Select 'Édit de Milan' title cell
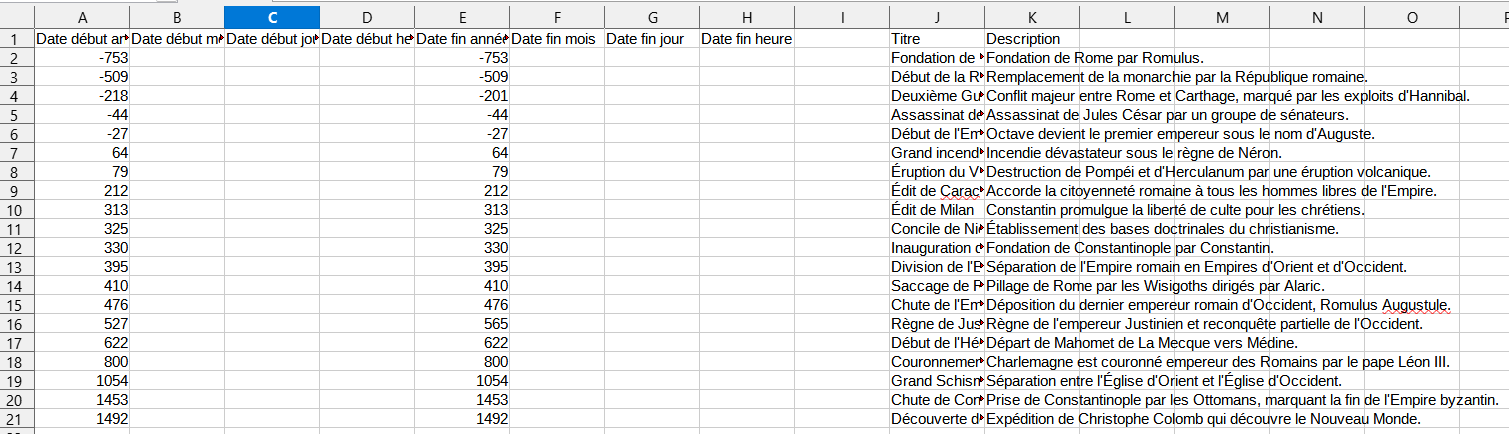The width and height of the screenshot is (1509, 434). (x=937, y=210)
